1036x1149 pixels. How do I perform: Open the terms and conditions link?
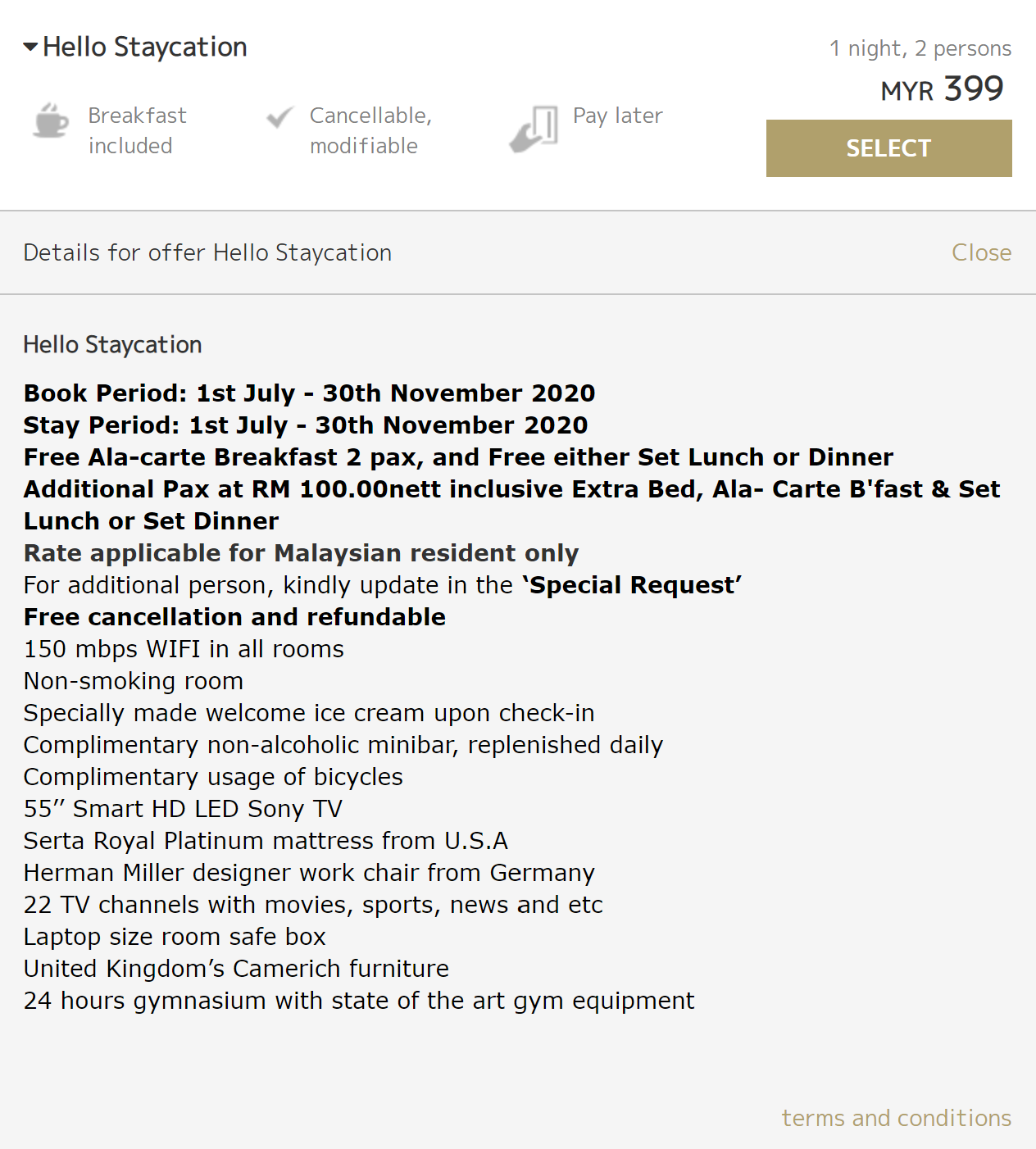896,1118
